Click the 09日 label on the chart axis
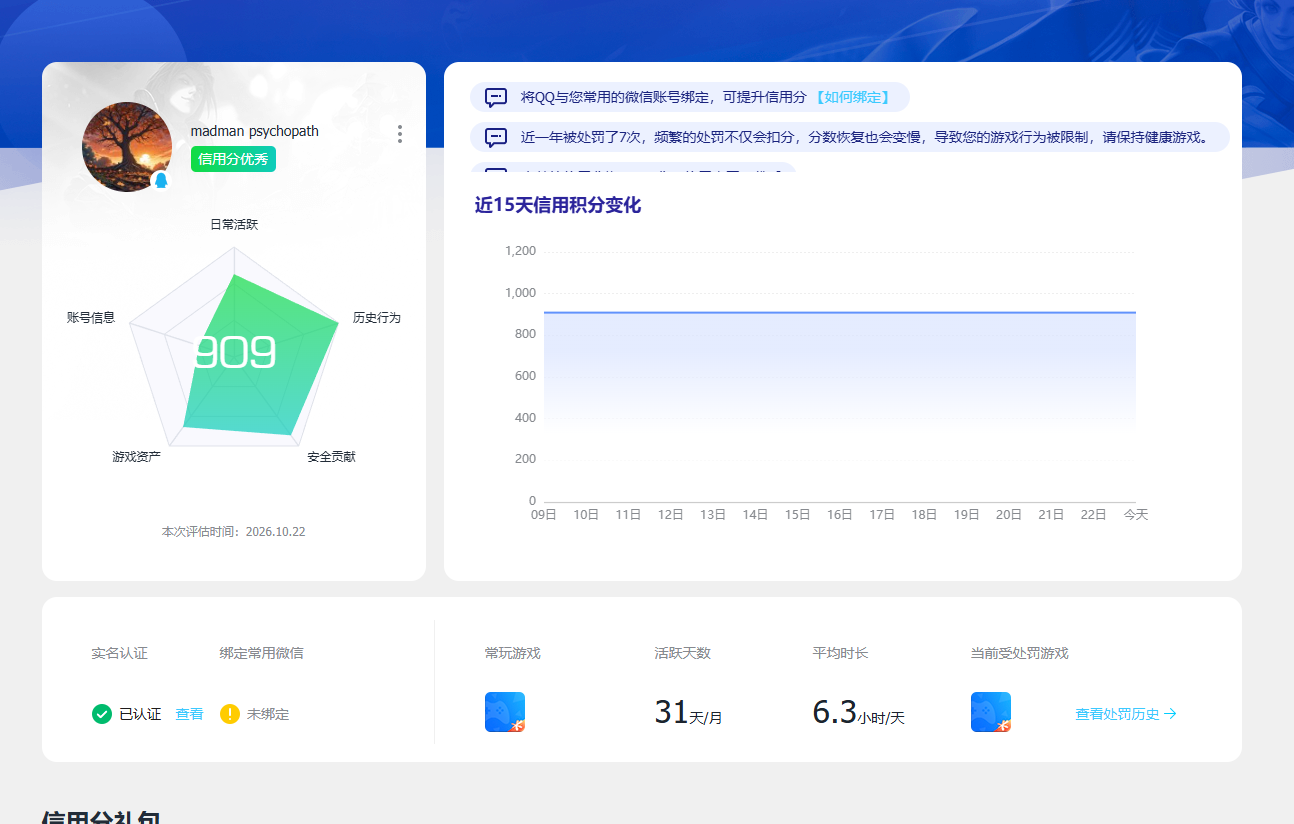This screenshot has width=1294, height=824. point(544,515)
